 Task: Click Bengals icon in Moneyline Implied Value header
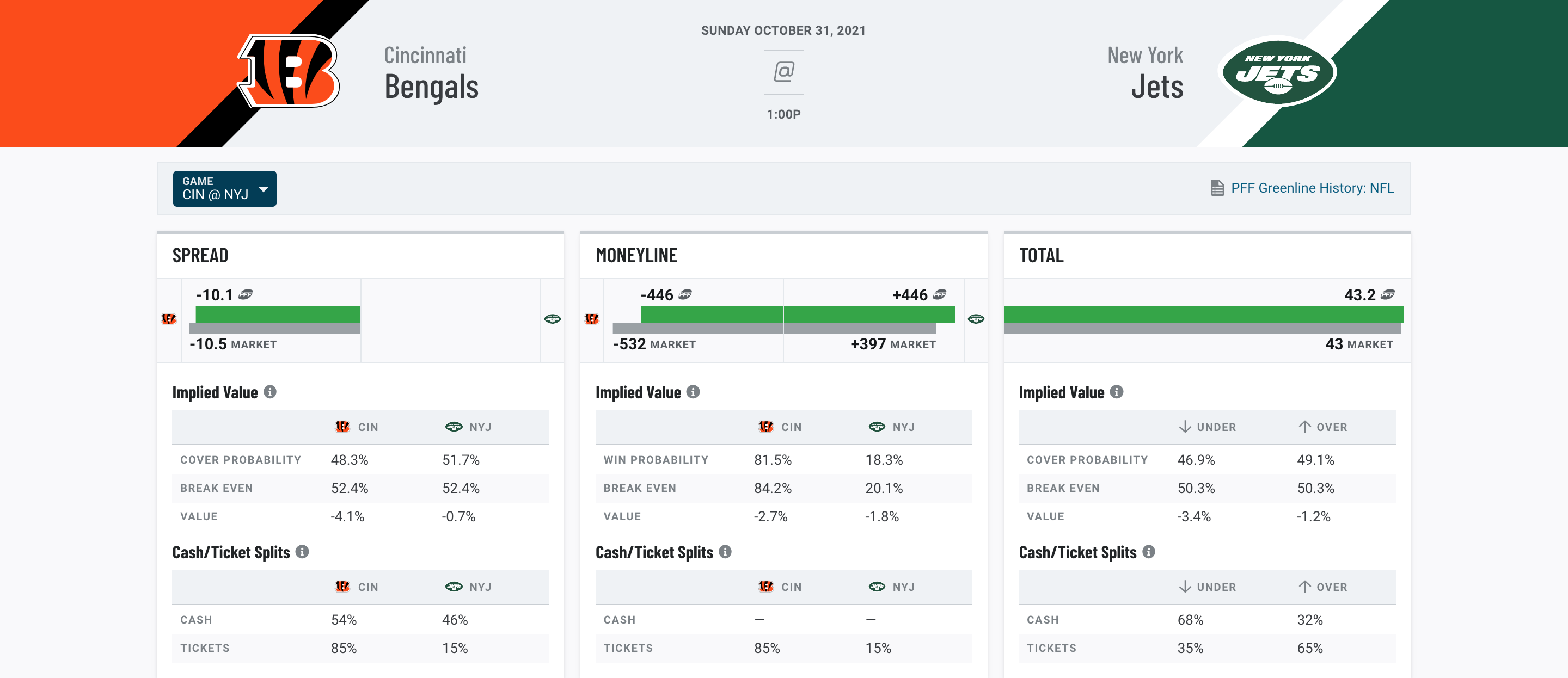click(x=765, y=427)
